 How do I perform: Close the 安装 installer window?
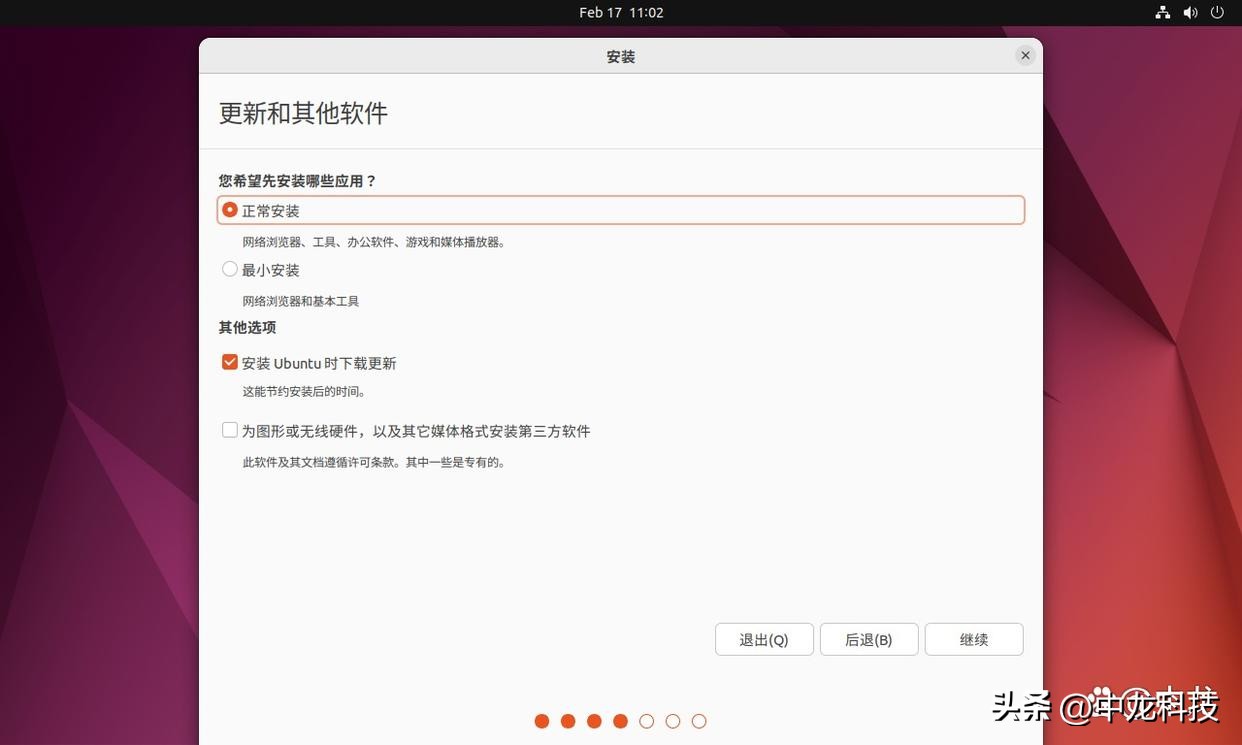click(x=1024, y=54)
